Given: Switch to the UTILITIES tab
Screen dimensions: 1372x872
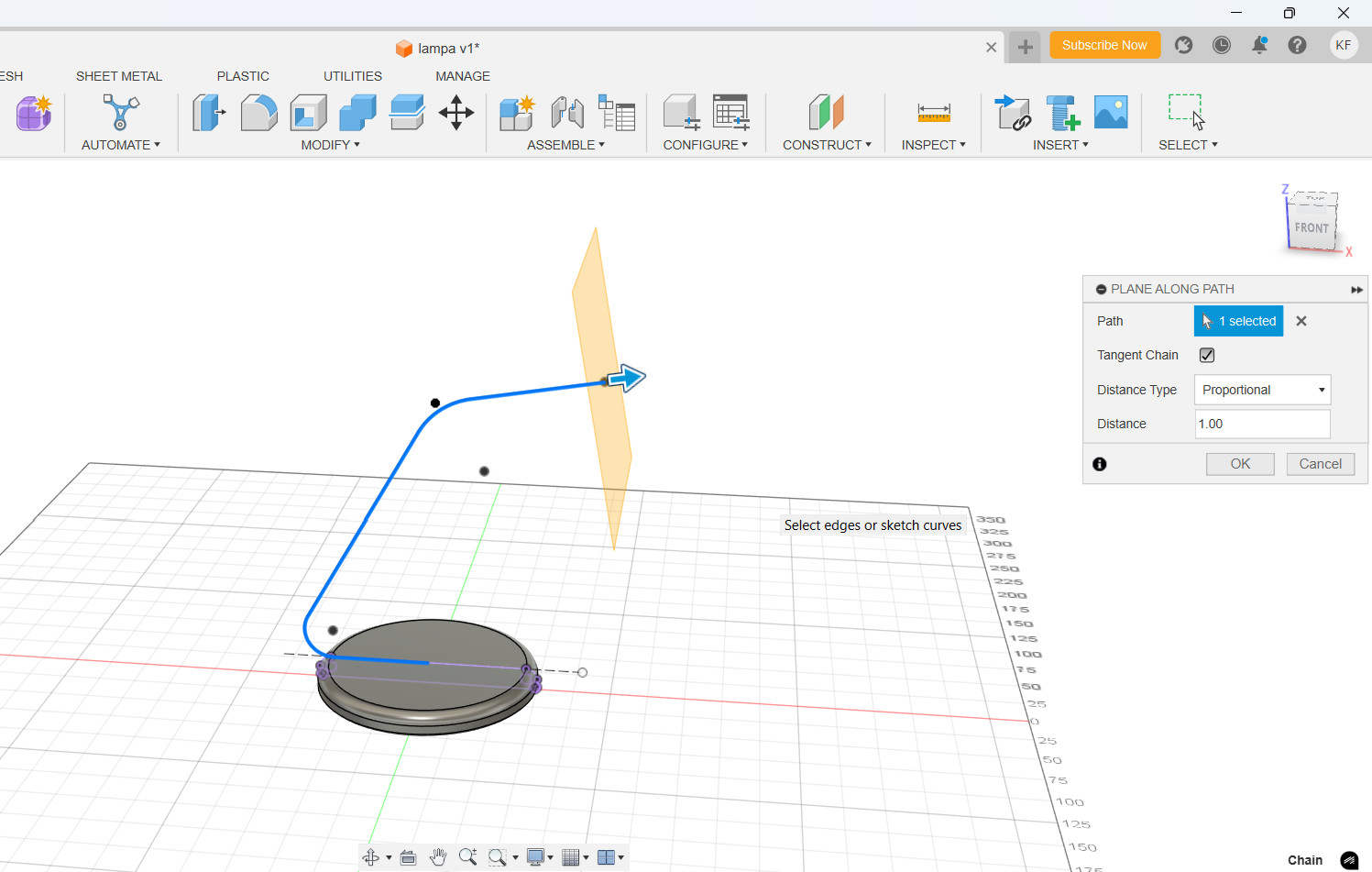Looking at the screenshot, I should point(353,76).
